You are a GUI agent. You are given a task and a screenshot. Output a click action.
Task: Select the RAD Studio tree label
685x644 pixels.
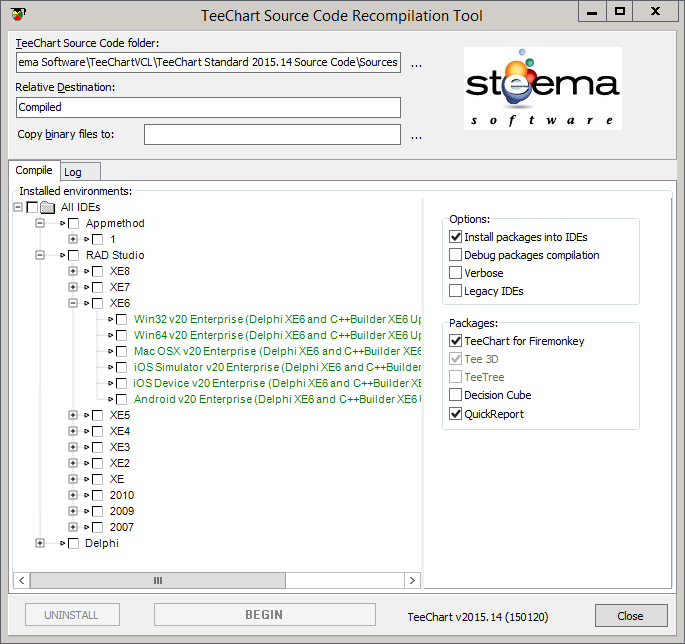click(x=115, y=255)
